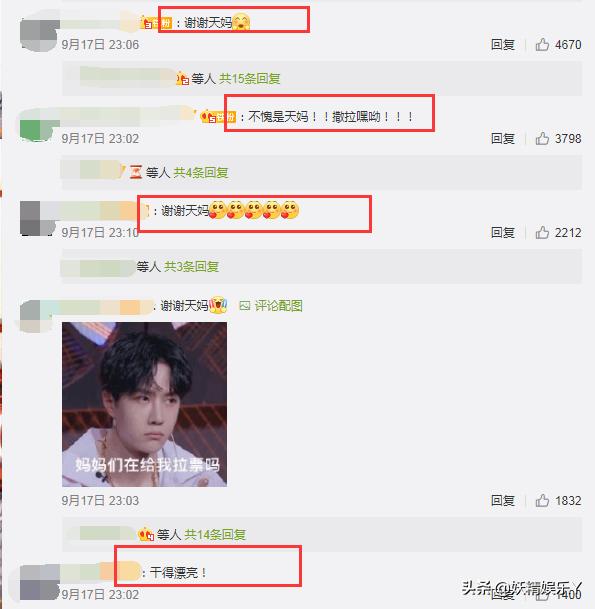The image size is (595, 609).
Task: Click fan badge before 不愧是天妈 comment
Action: (218, 117)
